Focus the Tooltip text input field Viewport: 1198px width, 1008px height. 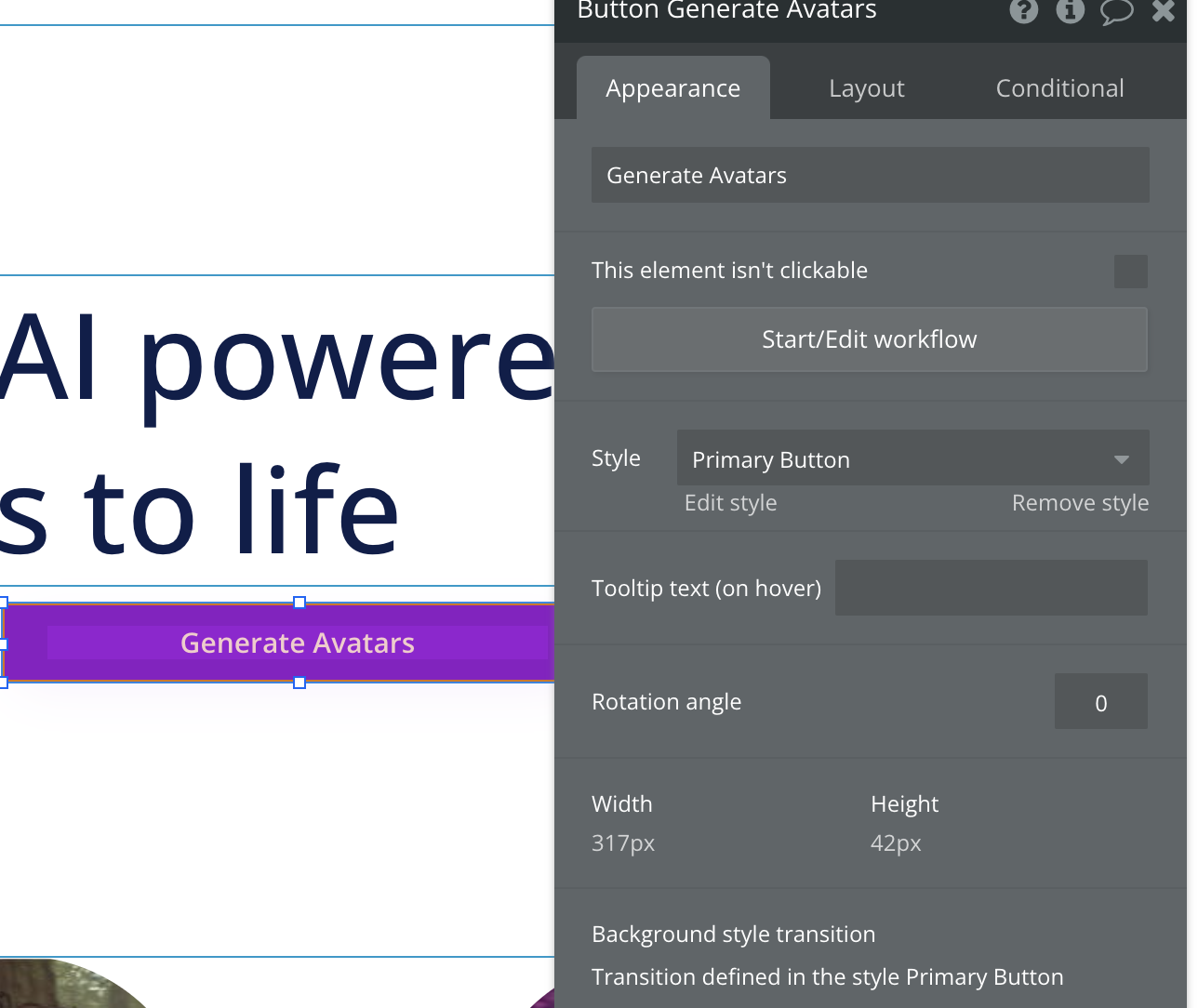991,588
